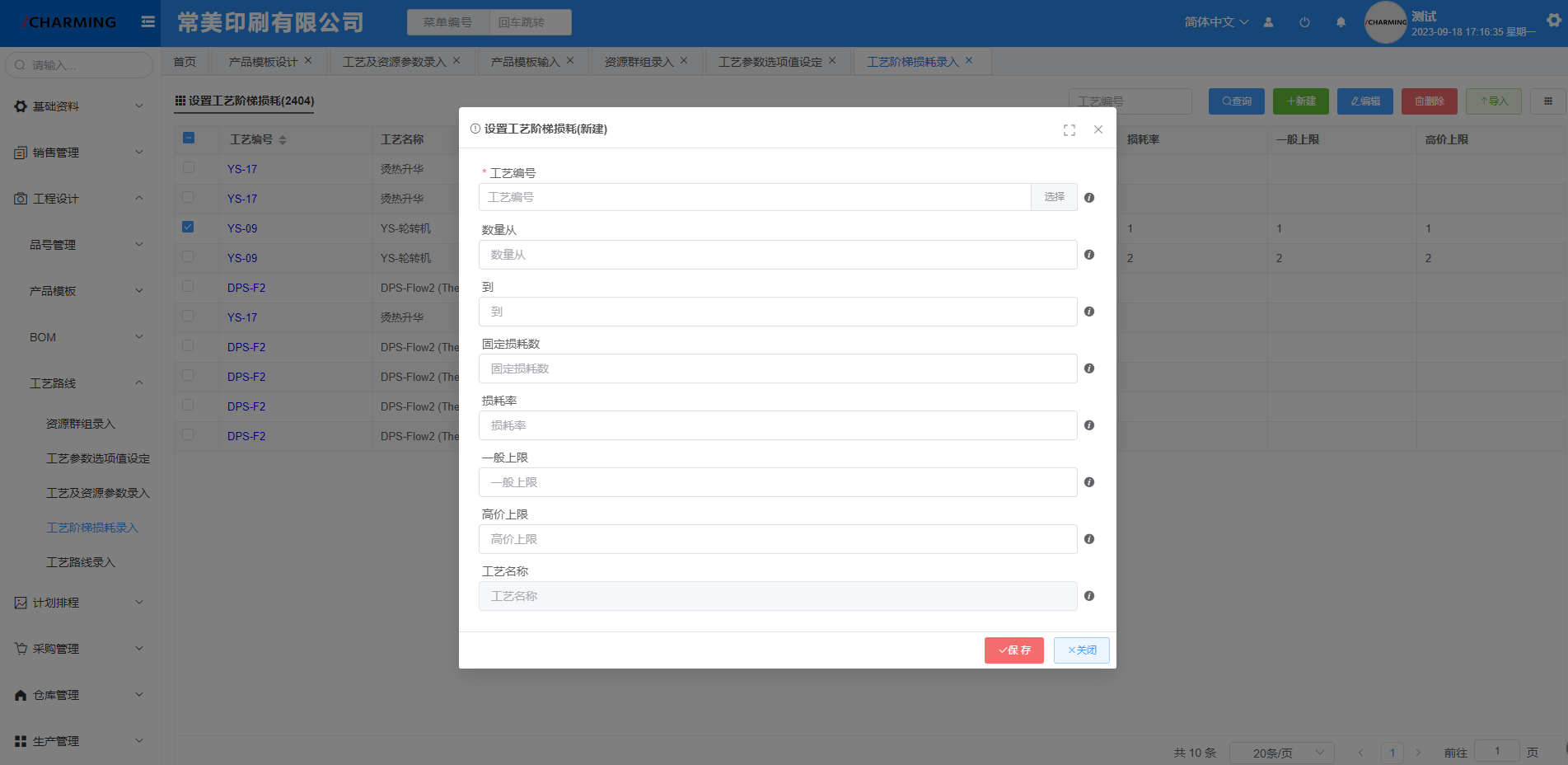Image resolution: width=1568 pixels, height=765 pixels.
Task: Check the first YS-17 row checkbox
Action: tap(188, 167)
